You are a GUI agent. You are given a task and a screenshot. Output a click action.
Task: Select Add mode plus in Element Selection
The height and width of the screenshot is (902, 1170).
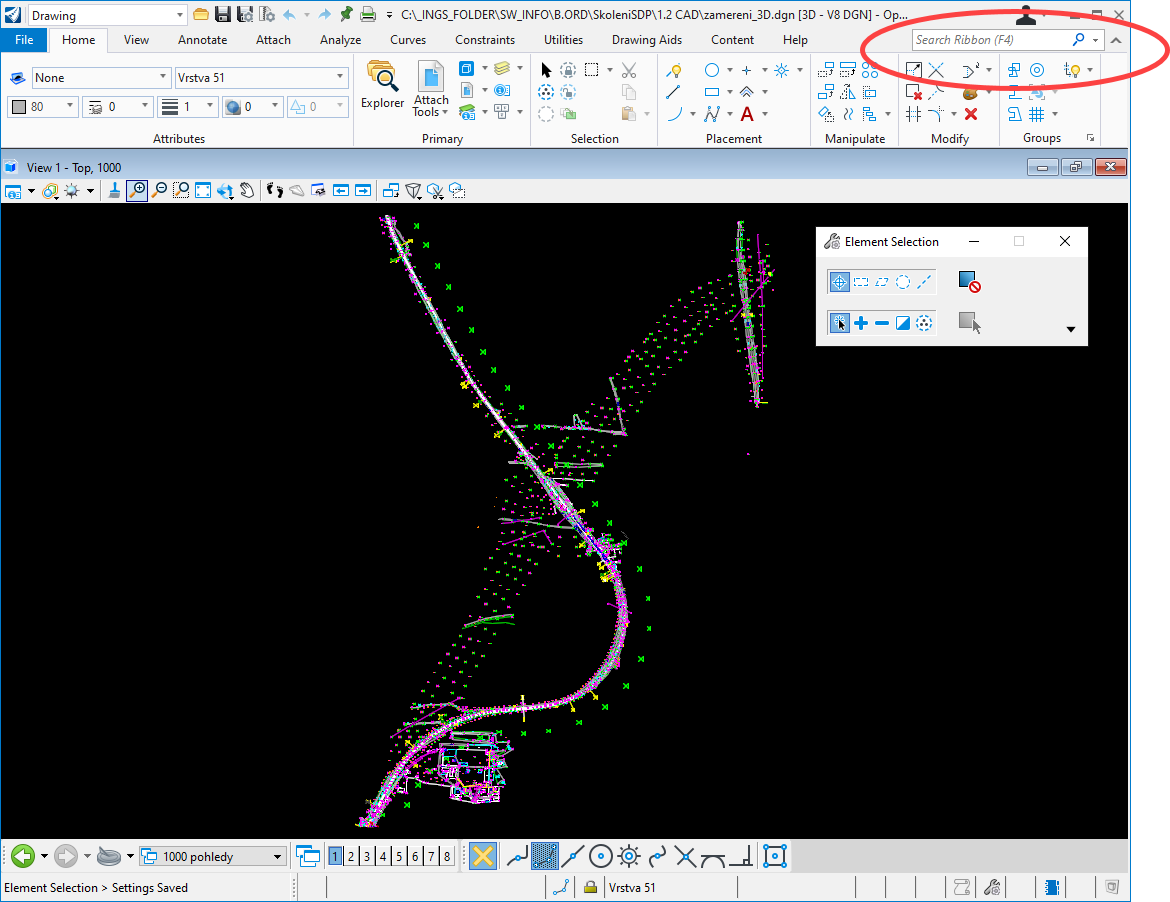(861, 323)
